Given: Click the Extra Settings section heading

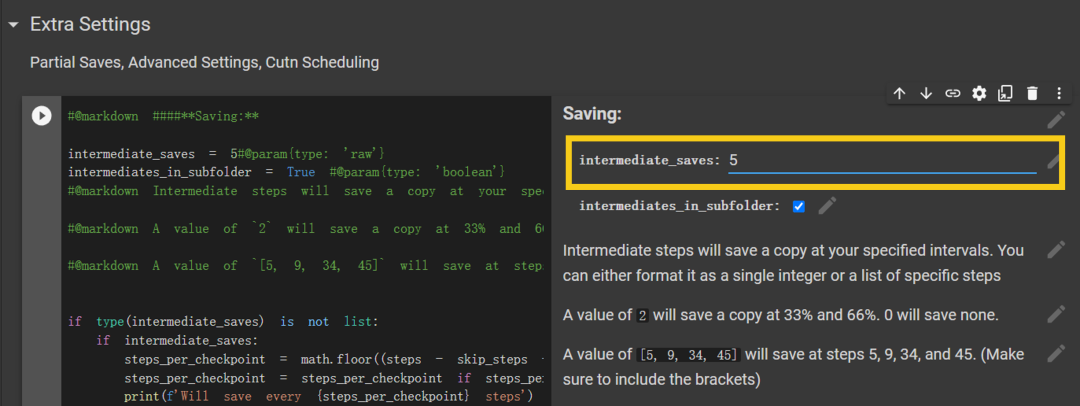Looking at the screenshot, I should coord(90,24).
